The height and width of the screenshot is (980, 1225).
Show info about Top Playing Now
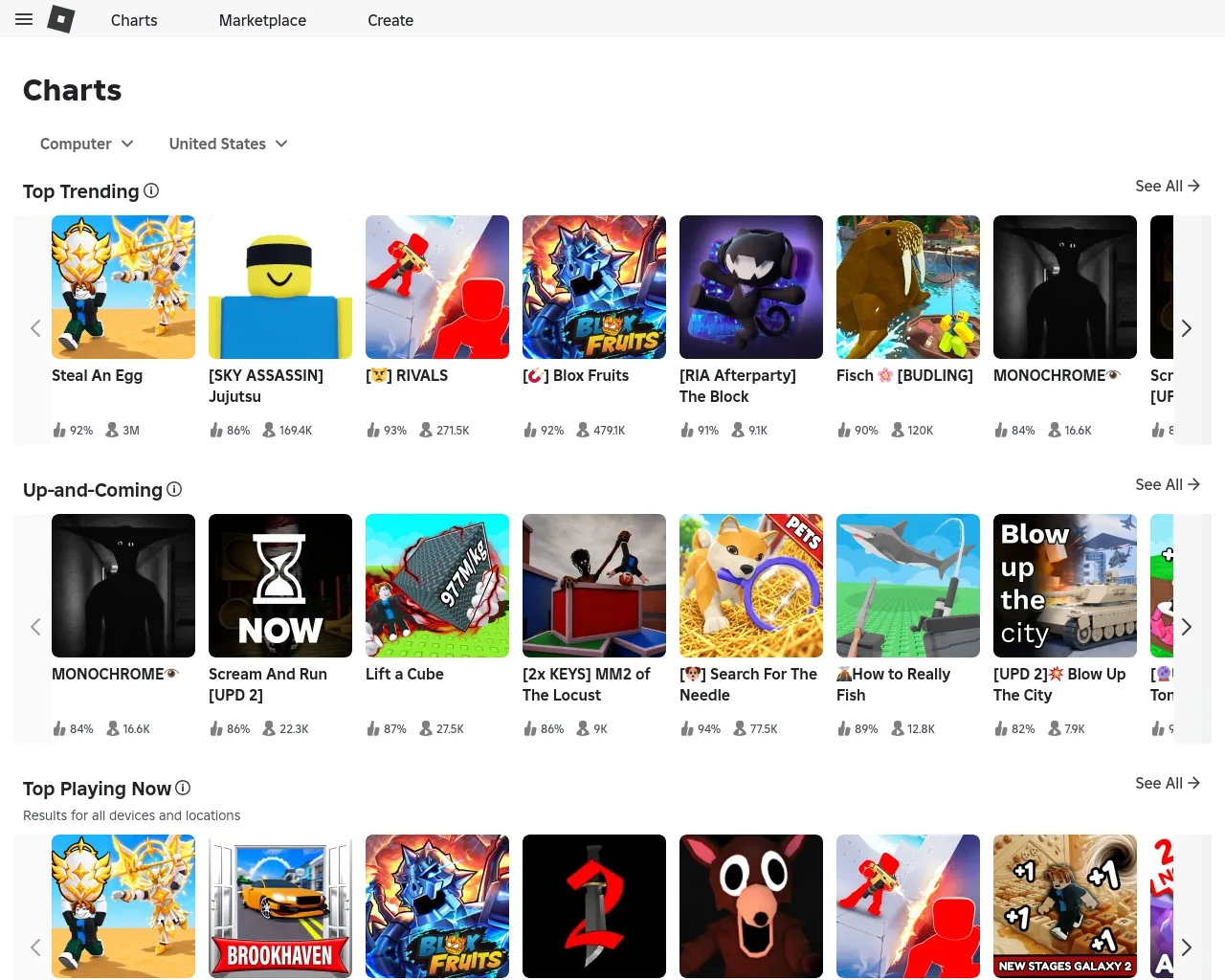183,788
